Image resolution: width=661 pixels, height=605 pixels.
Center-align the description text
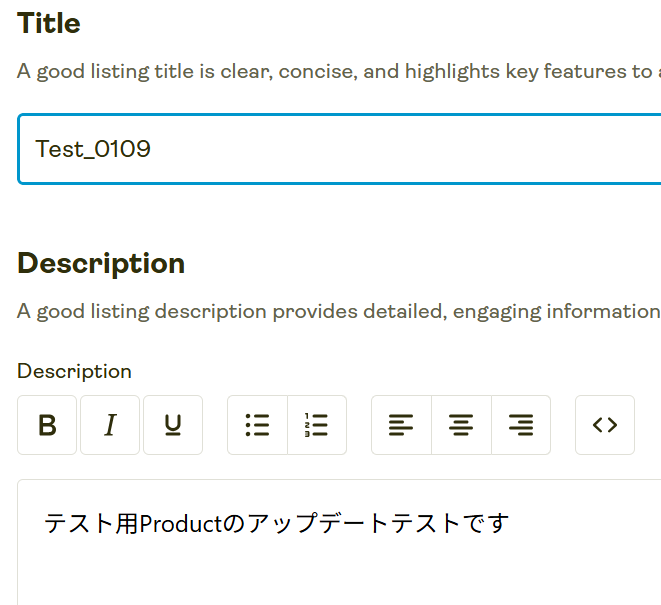461,425
